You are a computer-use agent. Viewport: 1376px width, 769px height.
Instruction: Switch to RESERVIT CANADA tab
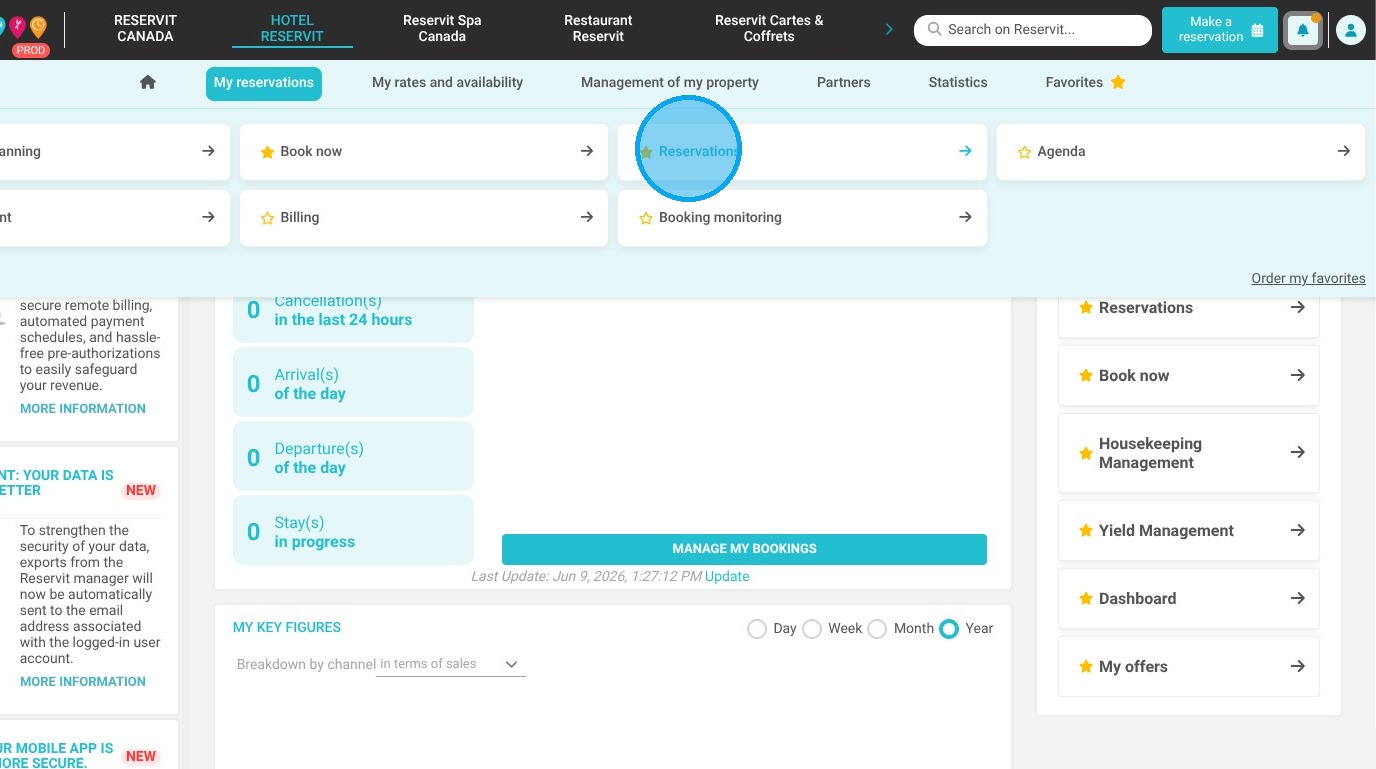point(145,28)
